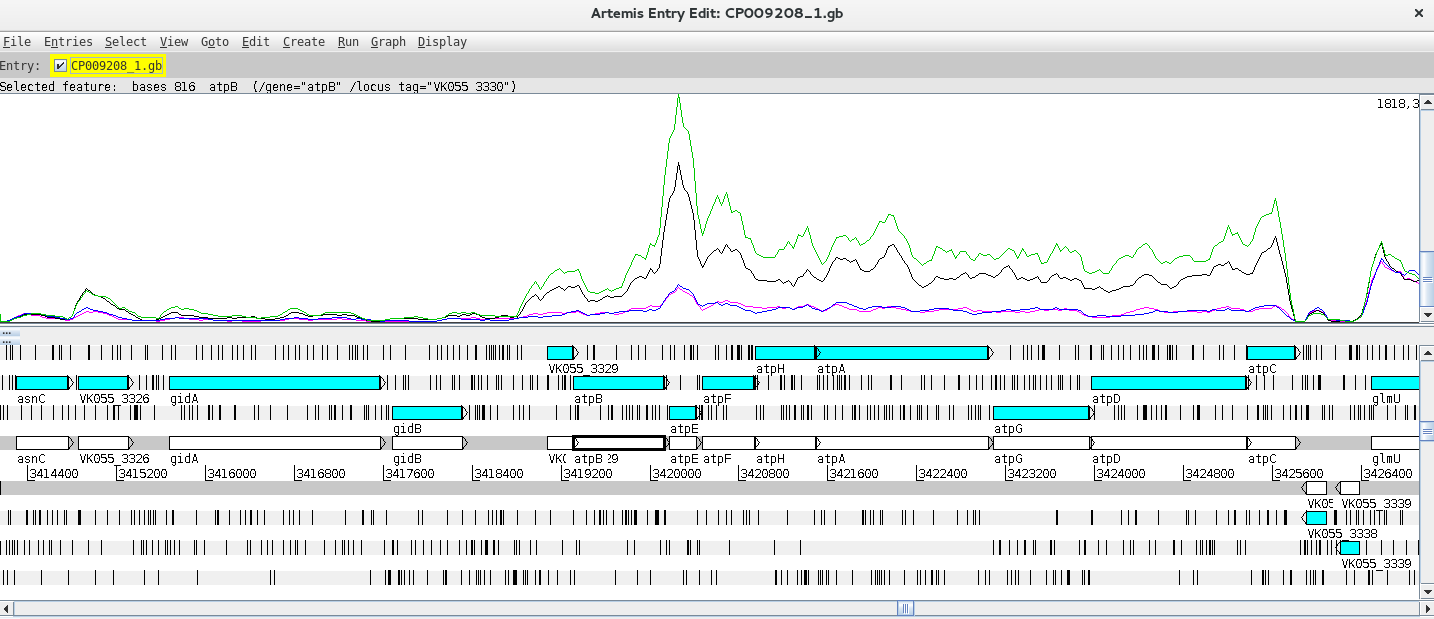Image resolution: width=1434 pixels, height=619 pixels.
Task: Close the Artemis Entry Edit window
Action: pos(1418,13)
